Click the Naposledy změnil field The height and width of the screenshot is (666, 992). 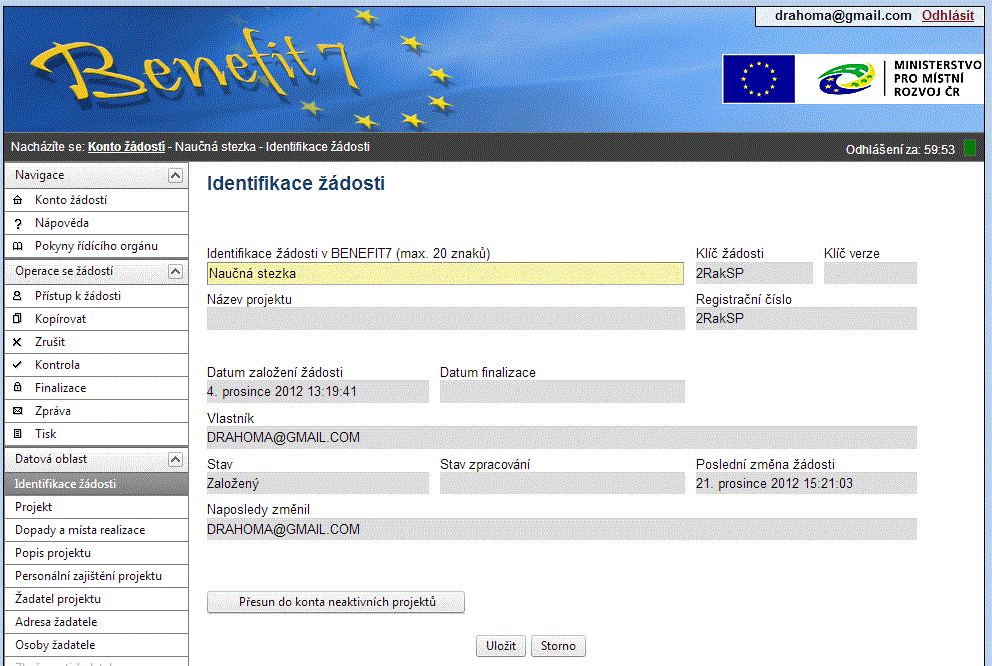pos(562,529)
